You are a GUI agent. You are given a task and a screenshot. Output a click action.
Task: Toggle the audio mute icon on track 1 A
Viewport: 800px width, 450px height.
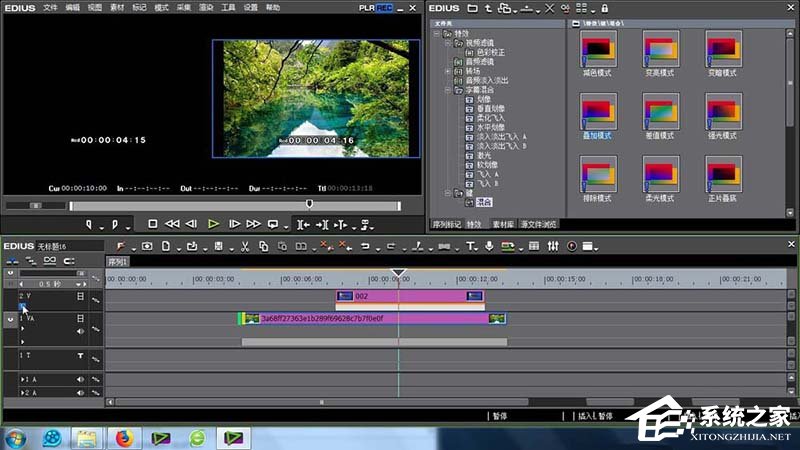pyautogui.click(x=81, y=381)
